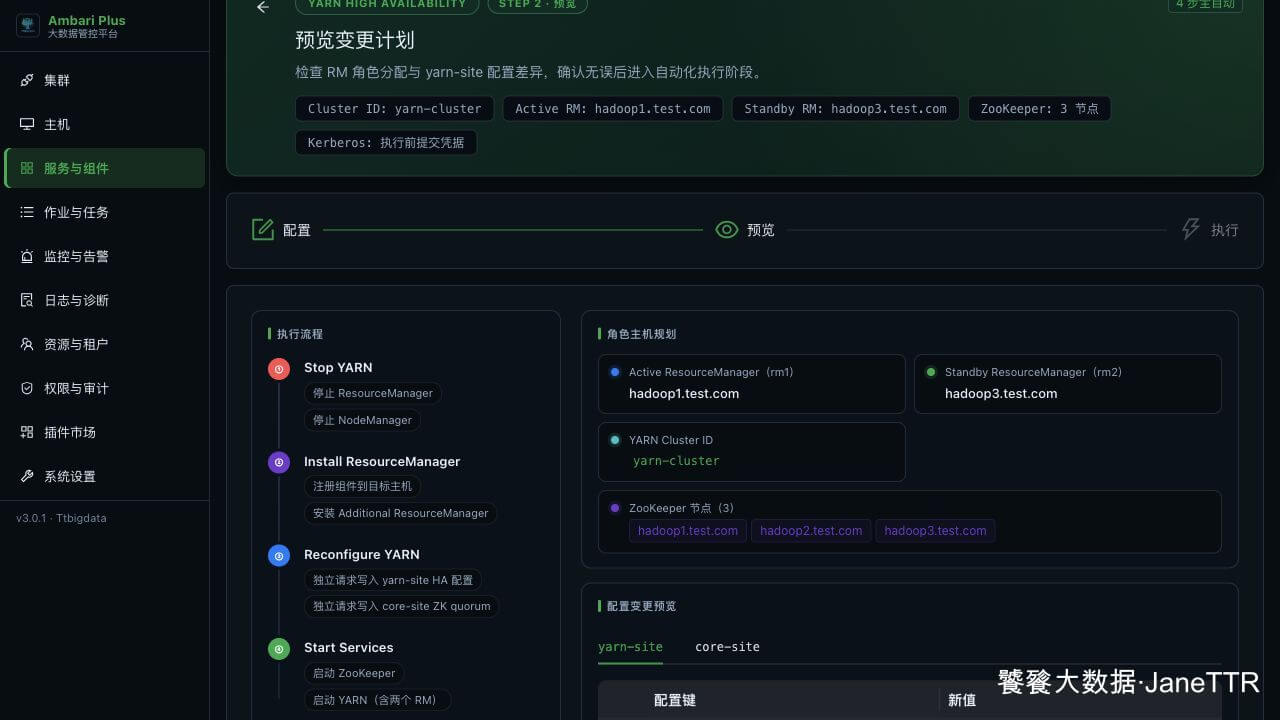Click the red Stop YARN step icon
1280x720 pixels.
pos(279,369)
